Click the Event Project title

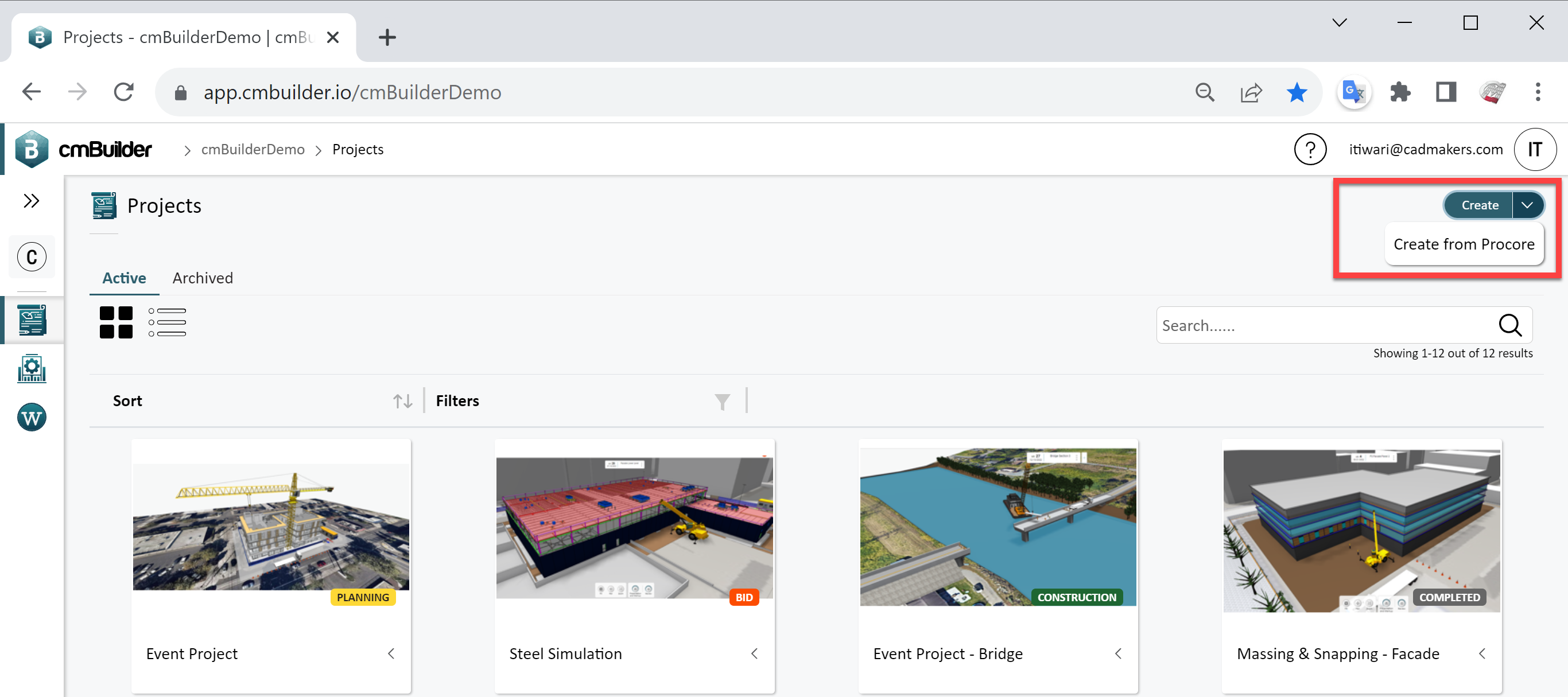(x=192, y=654)
